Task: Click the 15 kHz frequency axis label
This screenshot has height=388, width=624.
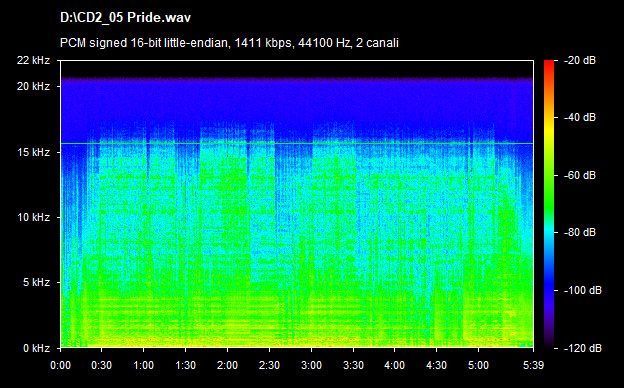Action: pyautogui.click(x=33, y=152)
